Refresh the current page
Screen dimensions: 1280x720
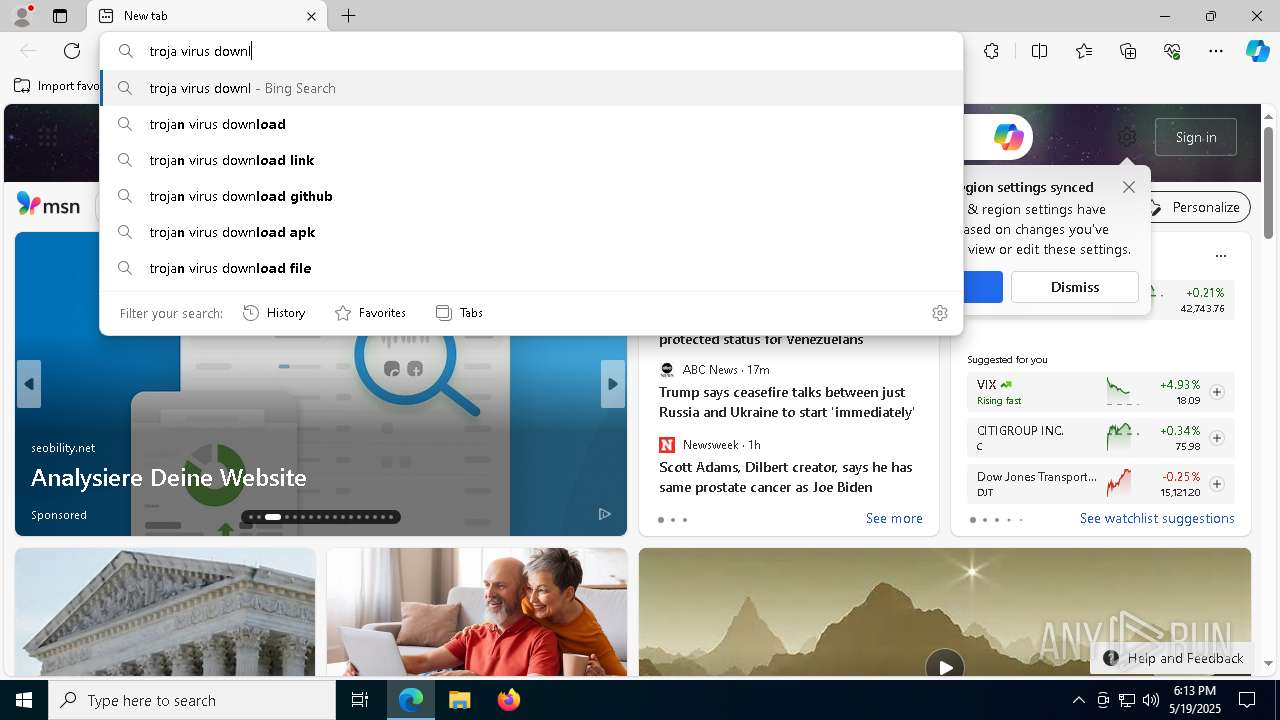72,51
